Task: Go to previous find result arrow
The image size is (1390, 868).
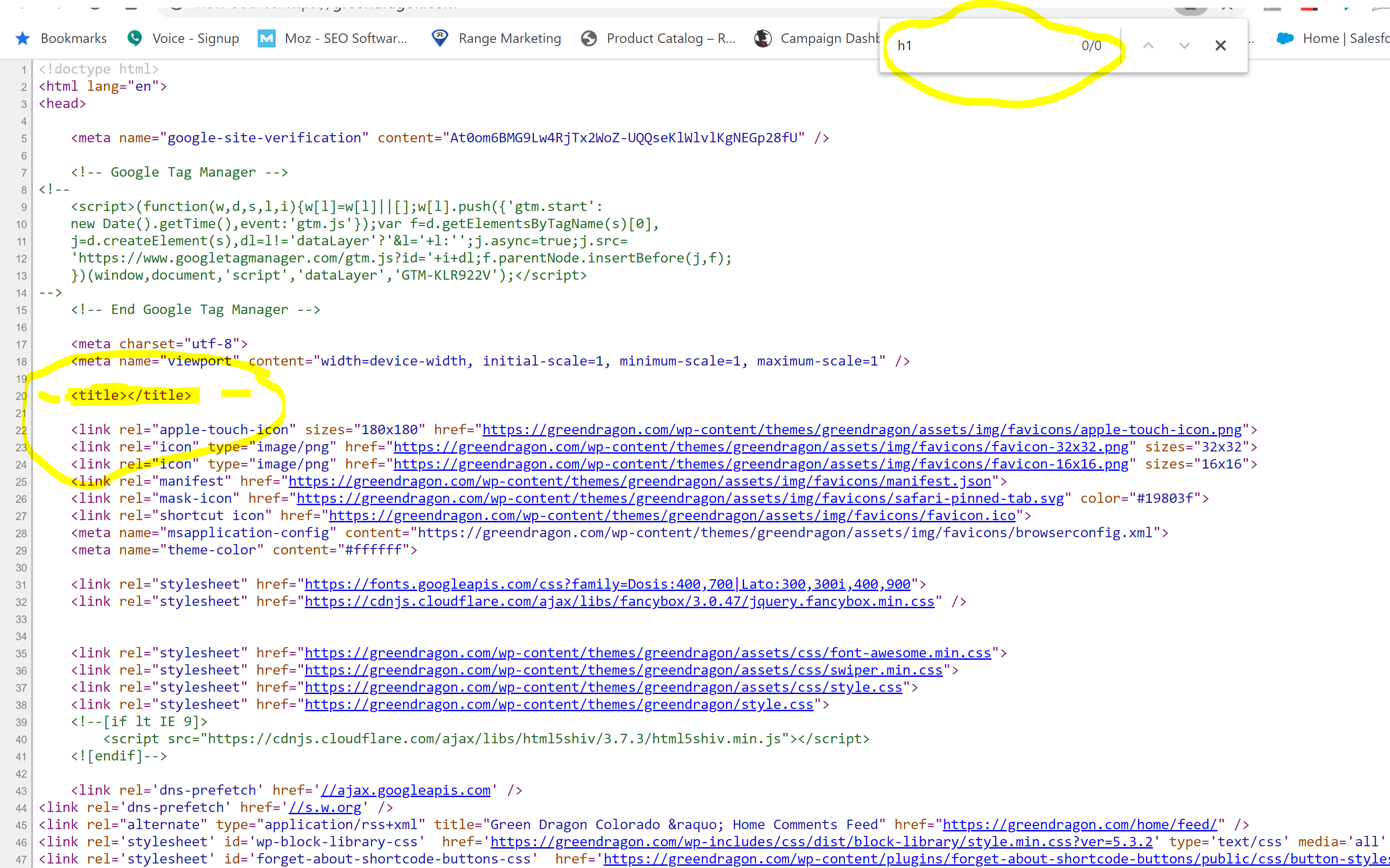Action: coord(1148,45)
